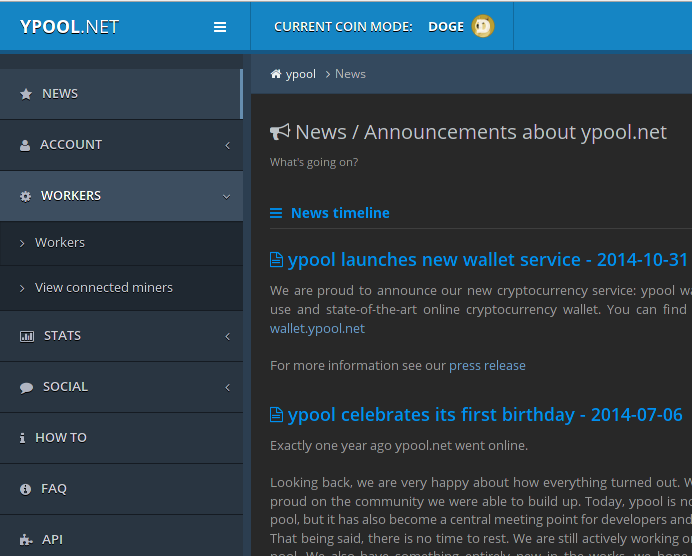Screen dimensions: 692x556
Task: Collapse the WORKERS menu chevron
Action: [x=226, y=197]
